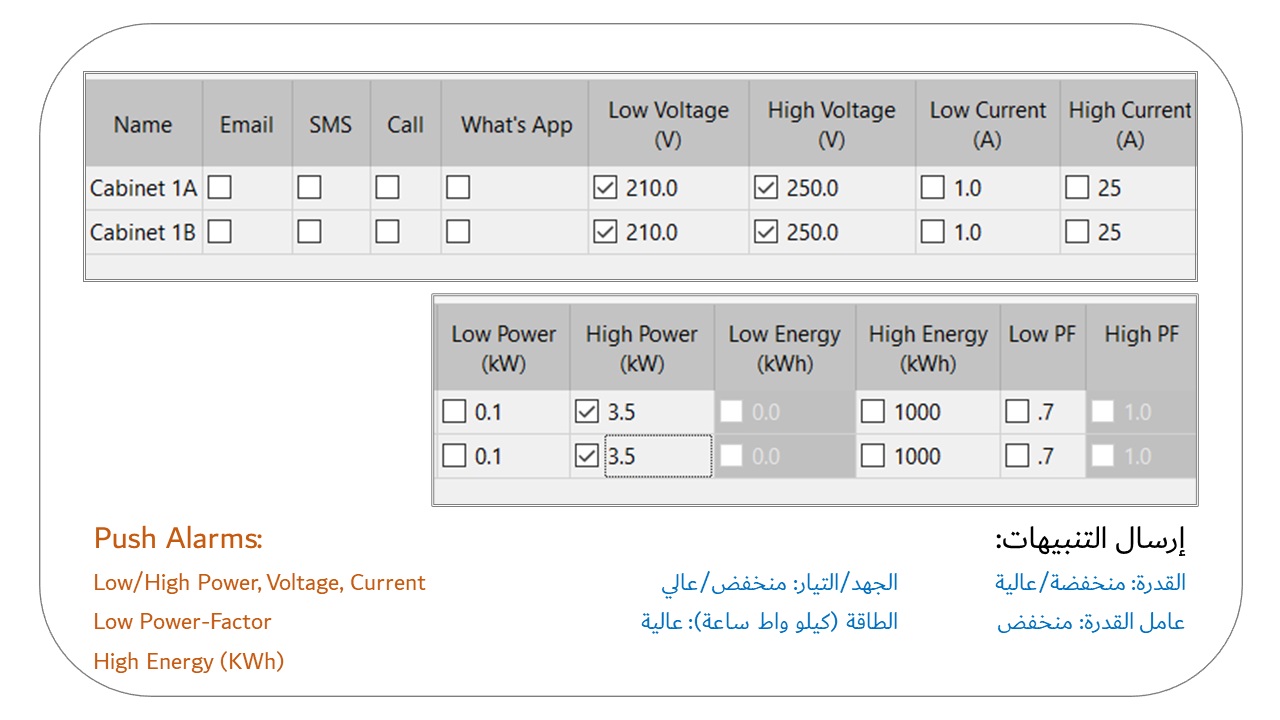Enable Low Power checkbox in first row
Screen dimensions: 1280x720
pos(455,412)
